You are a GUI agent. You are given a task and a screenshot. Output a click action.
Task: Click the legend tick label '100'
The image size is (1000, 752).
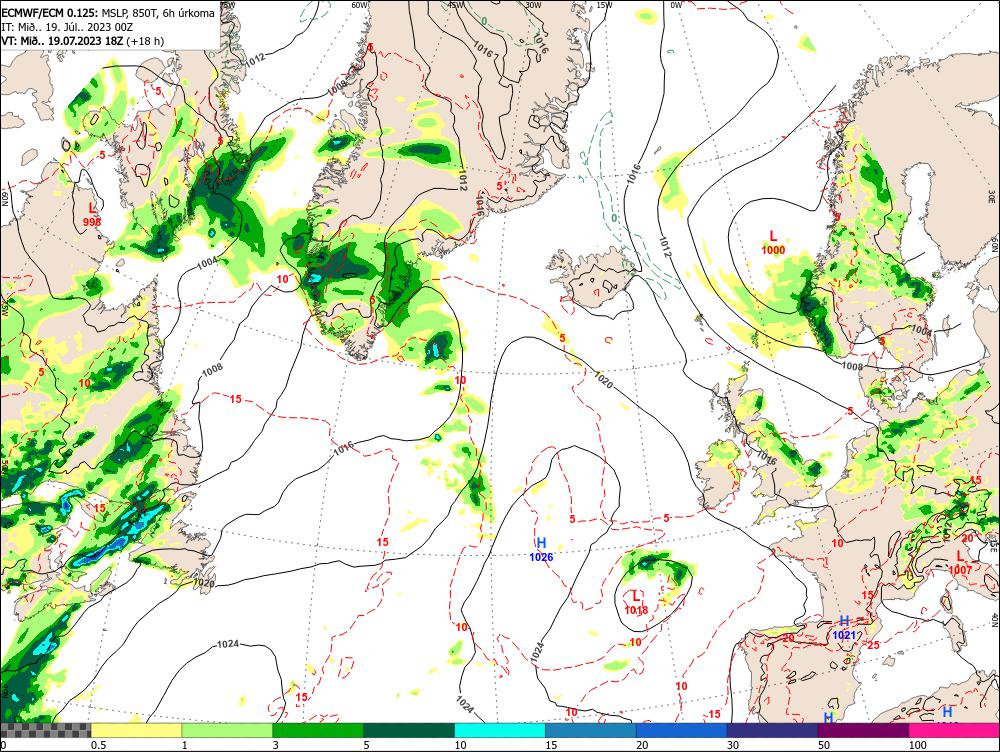917,745
